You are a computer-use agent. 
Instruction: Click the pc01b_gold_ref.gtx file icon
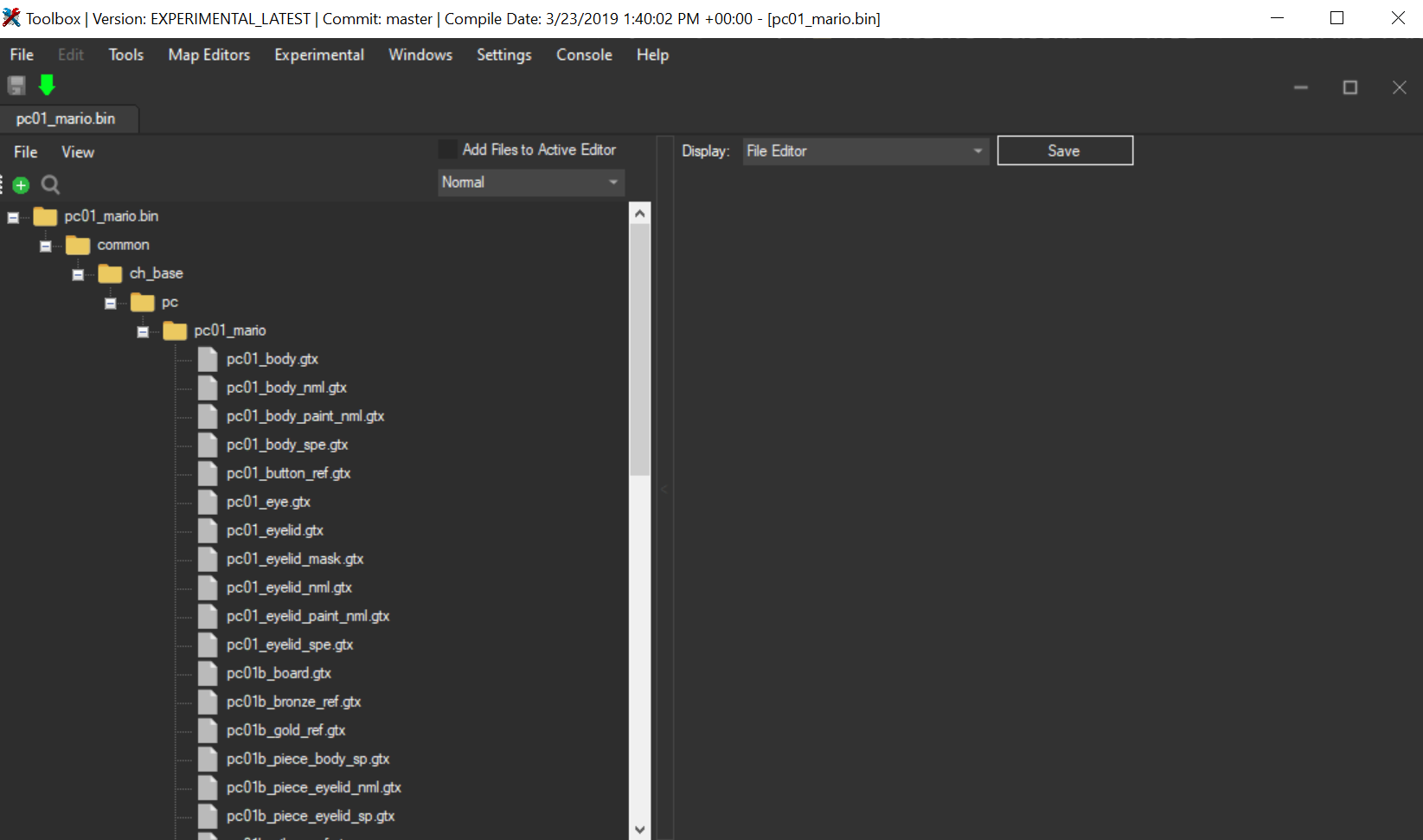point(208,730)
